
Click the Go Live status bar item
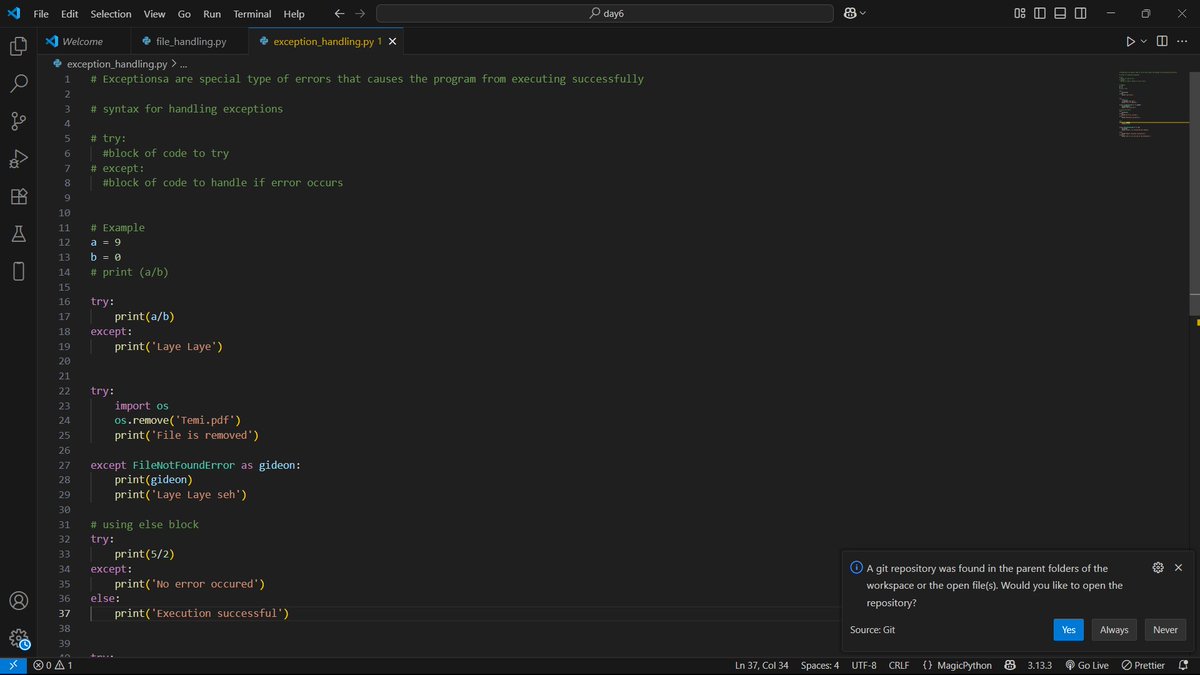click(x=1086, y=664)
